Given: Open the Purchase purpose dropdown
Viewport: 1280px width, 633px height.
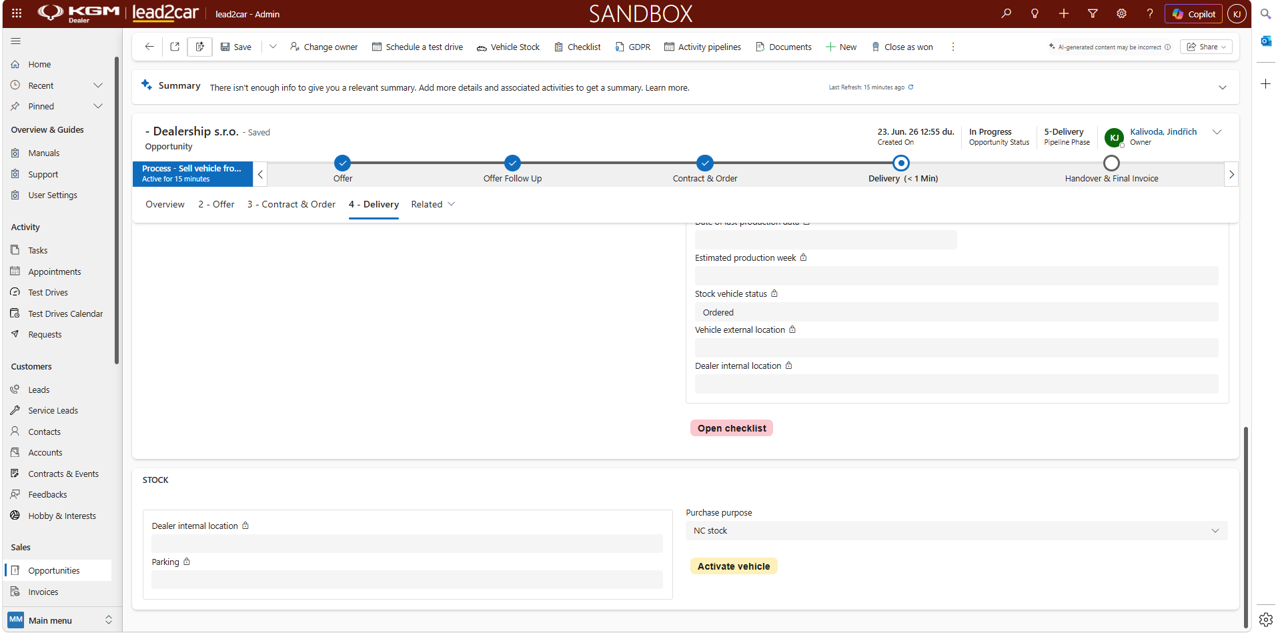Looking at the screenshot, I should (x=957, y=531).
